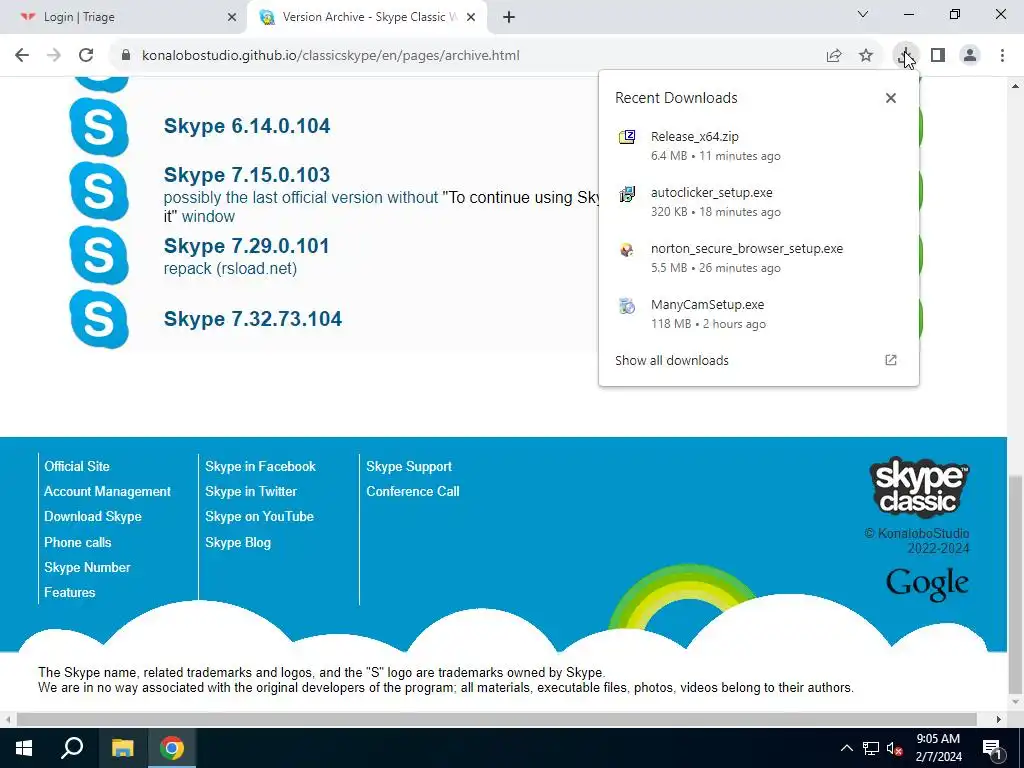The height and width of the screenshot is (768, 1024).
Task: Close the Recent Downloads popup
Action: coord(891,98)
